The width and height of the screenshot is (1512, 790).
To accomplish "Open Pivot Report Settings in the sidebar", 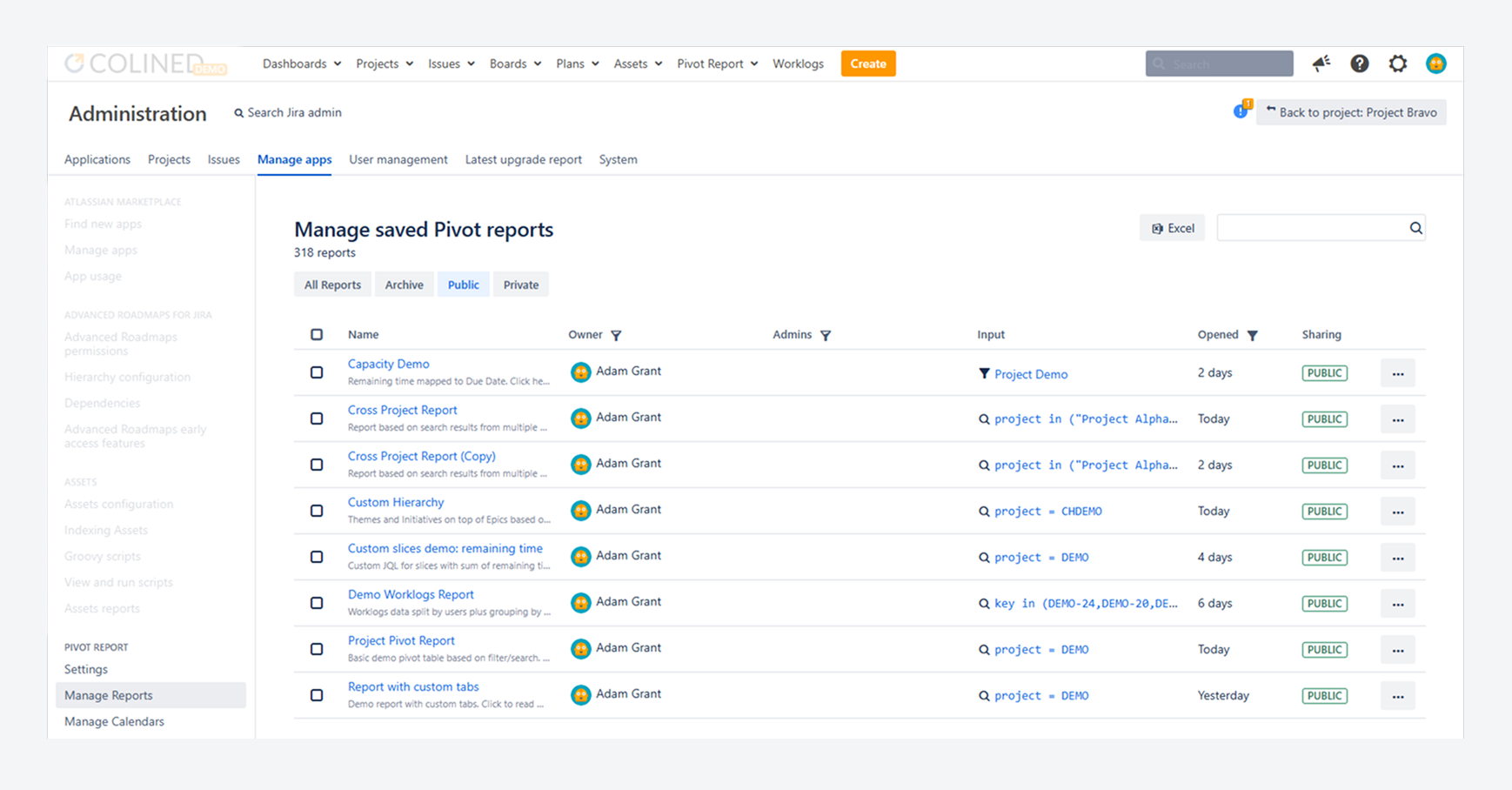I will 86,669.
